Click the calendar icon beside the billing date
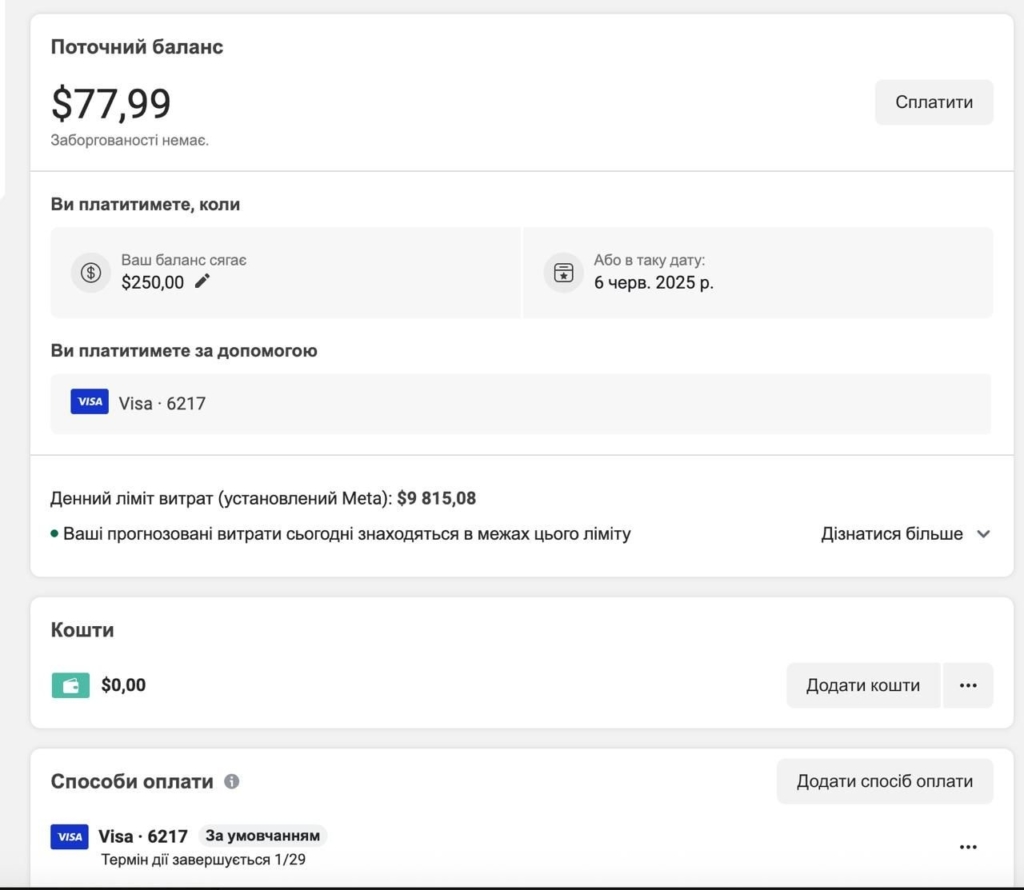The image size is (1024, 890). pyautogui.click(x=564, y=273)
